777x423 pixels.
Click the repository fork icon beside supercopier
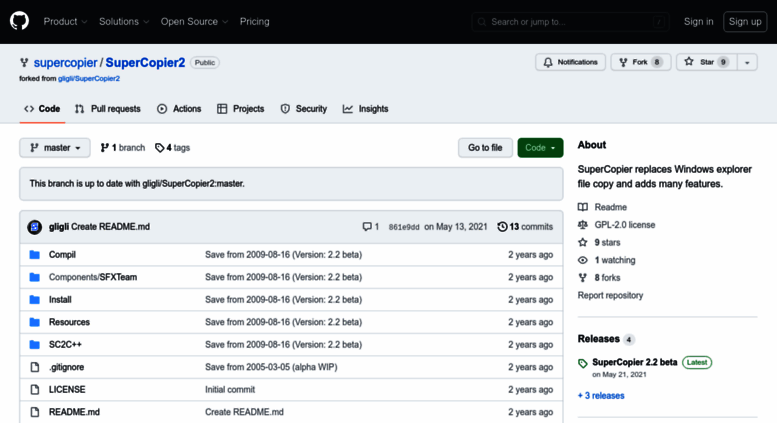(x=24, y=62)
